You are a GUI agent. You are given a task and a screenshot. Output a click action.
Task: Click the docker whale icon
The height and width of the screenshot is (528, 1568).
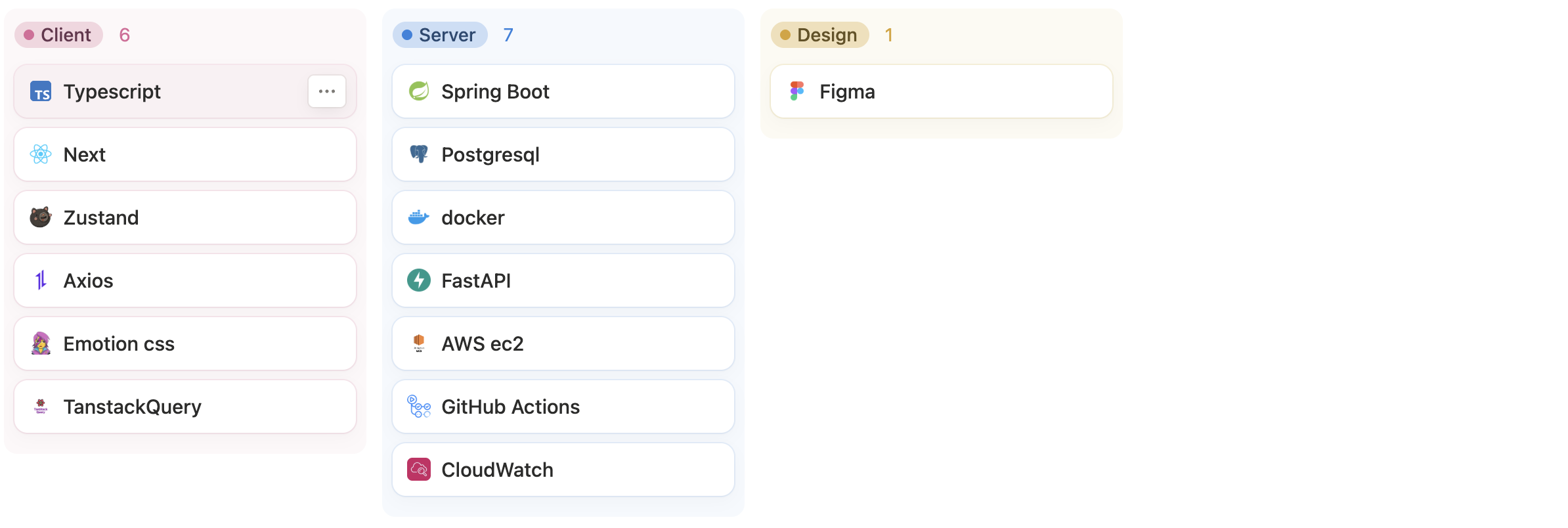pos(419,217)
